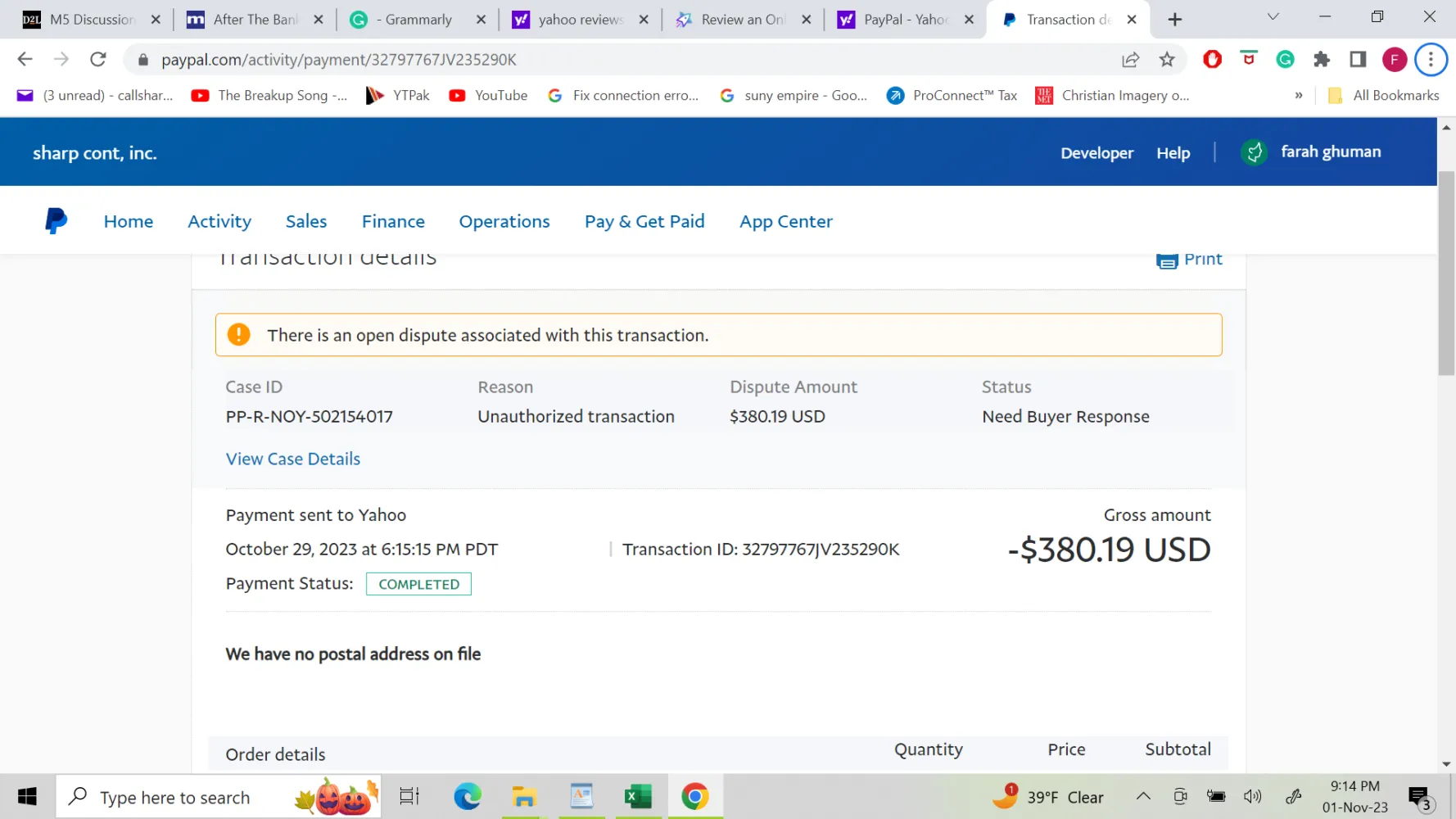The image size is (1456, 819).
Task: Reload the page with refresh icon
Action: click(98, 59)
